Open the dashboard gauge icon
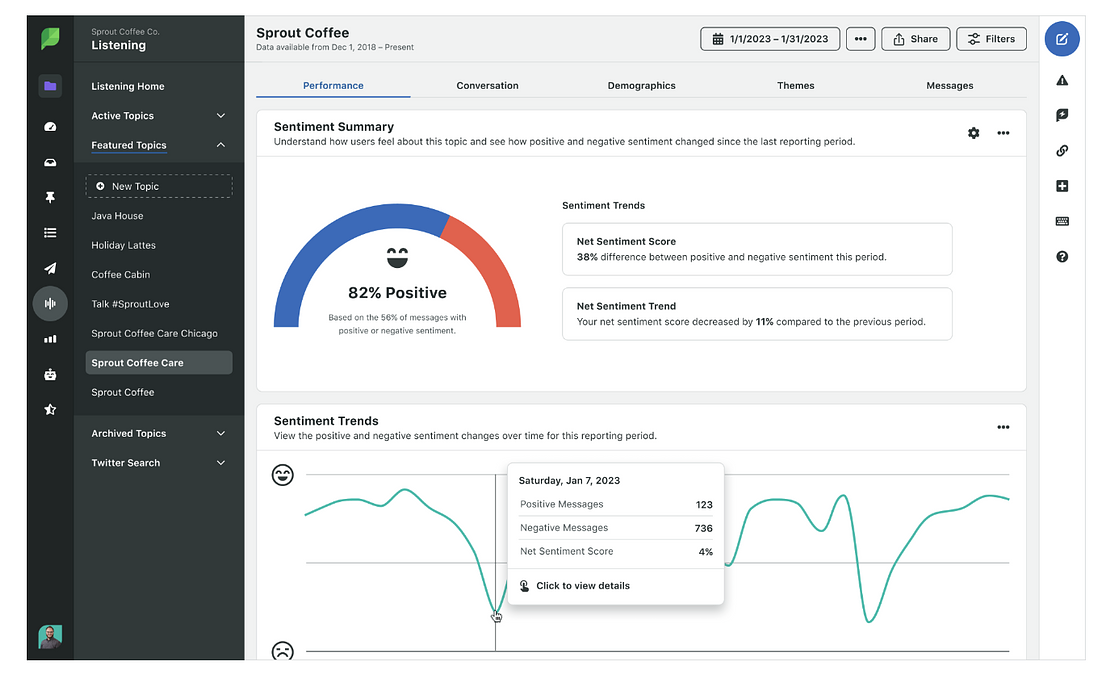The image size is (1119, 691). (50, 126)
